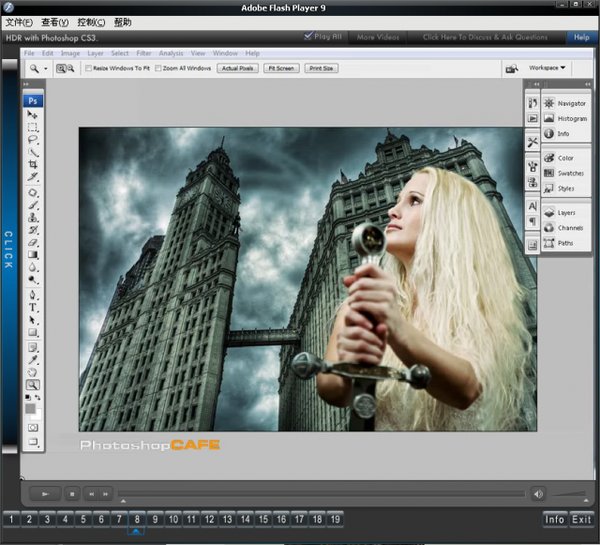The image size is (600, 545).
Task: Select the Lasso tool
Action: pos(33,140)
